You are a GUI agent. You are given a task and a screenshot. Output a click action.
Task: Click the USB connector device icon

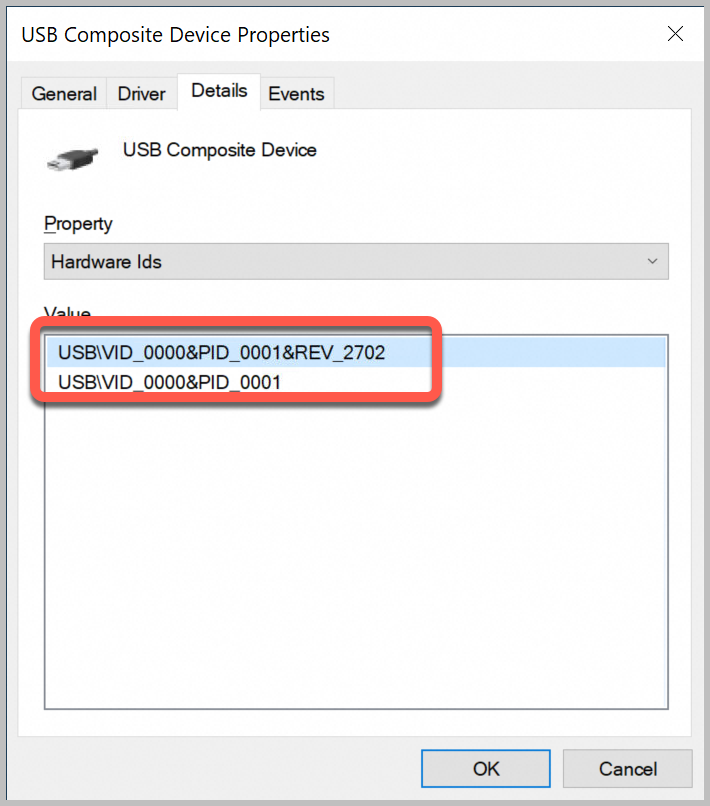(x=72, y=159)
